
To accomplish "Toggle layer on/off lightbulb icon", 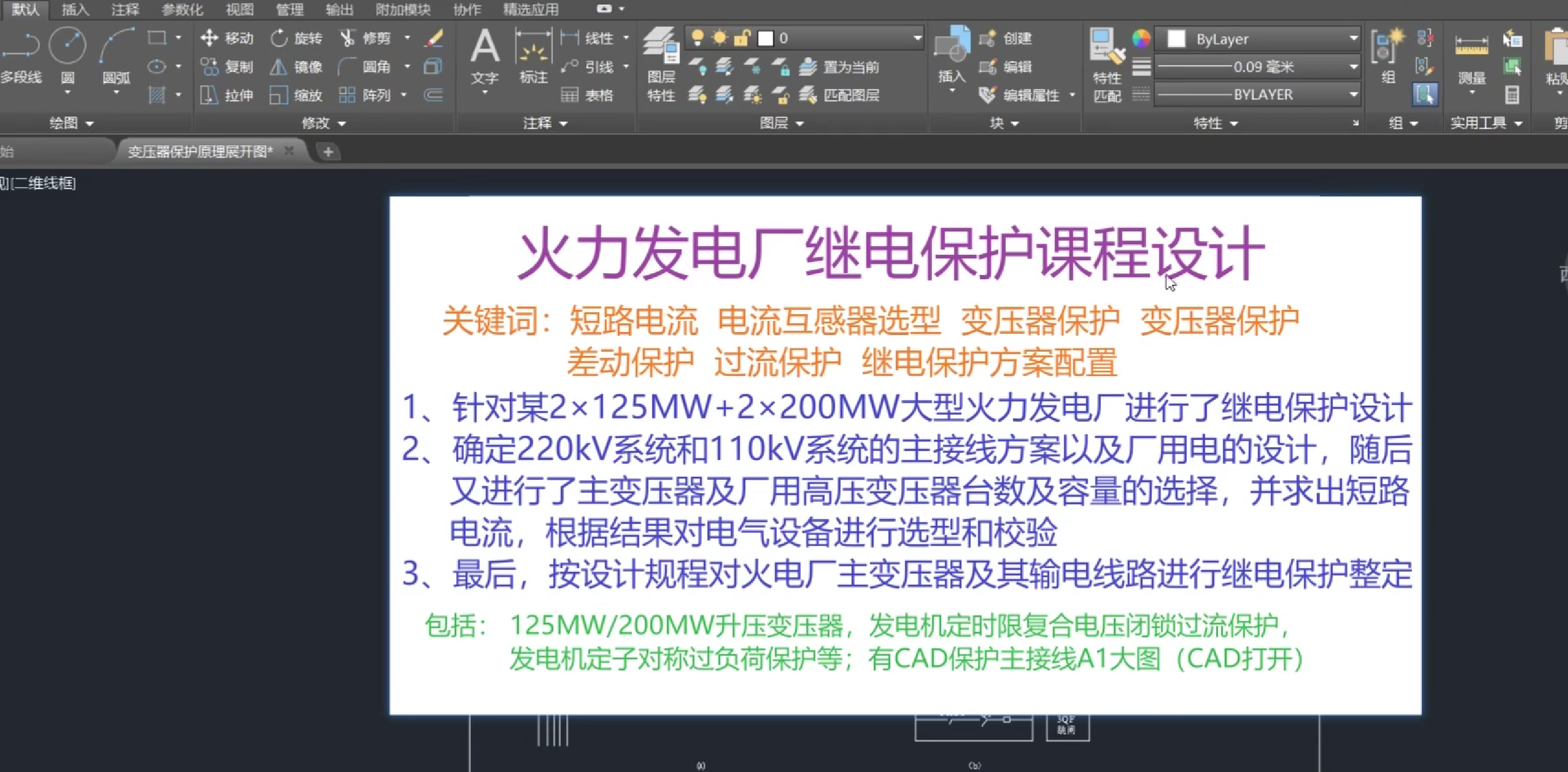I will pos(697,38).
